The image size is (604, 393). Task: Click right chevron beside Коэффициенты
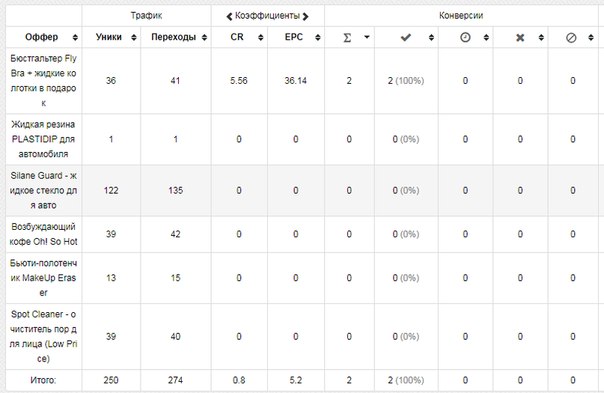(x=305, y=16)
